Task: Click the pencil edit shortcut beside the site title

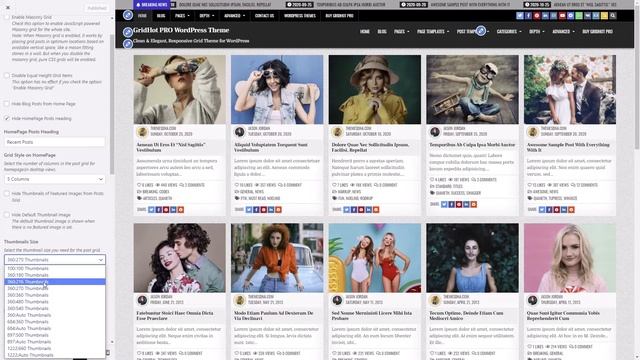Action: point(128,32)
